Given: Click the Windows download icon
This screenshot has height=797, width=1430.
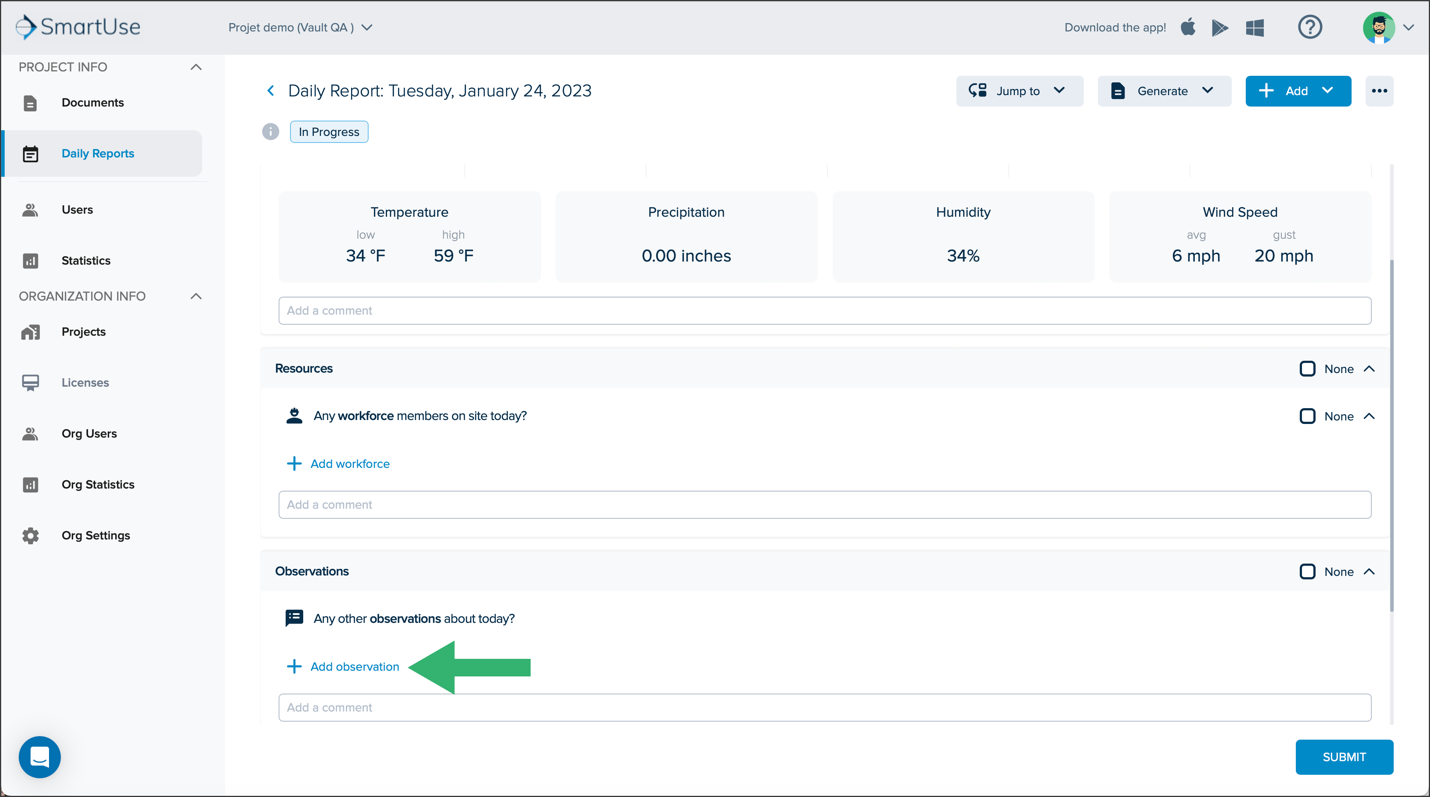Looking at the screenshot, I should click(1255, 28).
